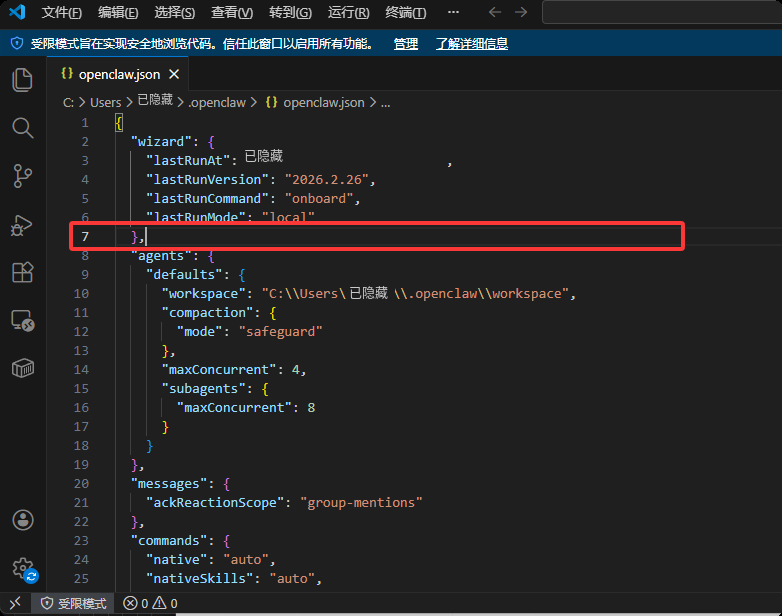Click the "wizard" key text
Screen dimensions: 782x616
point(161,142)
